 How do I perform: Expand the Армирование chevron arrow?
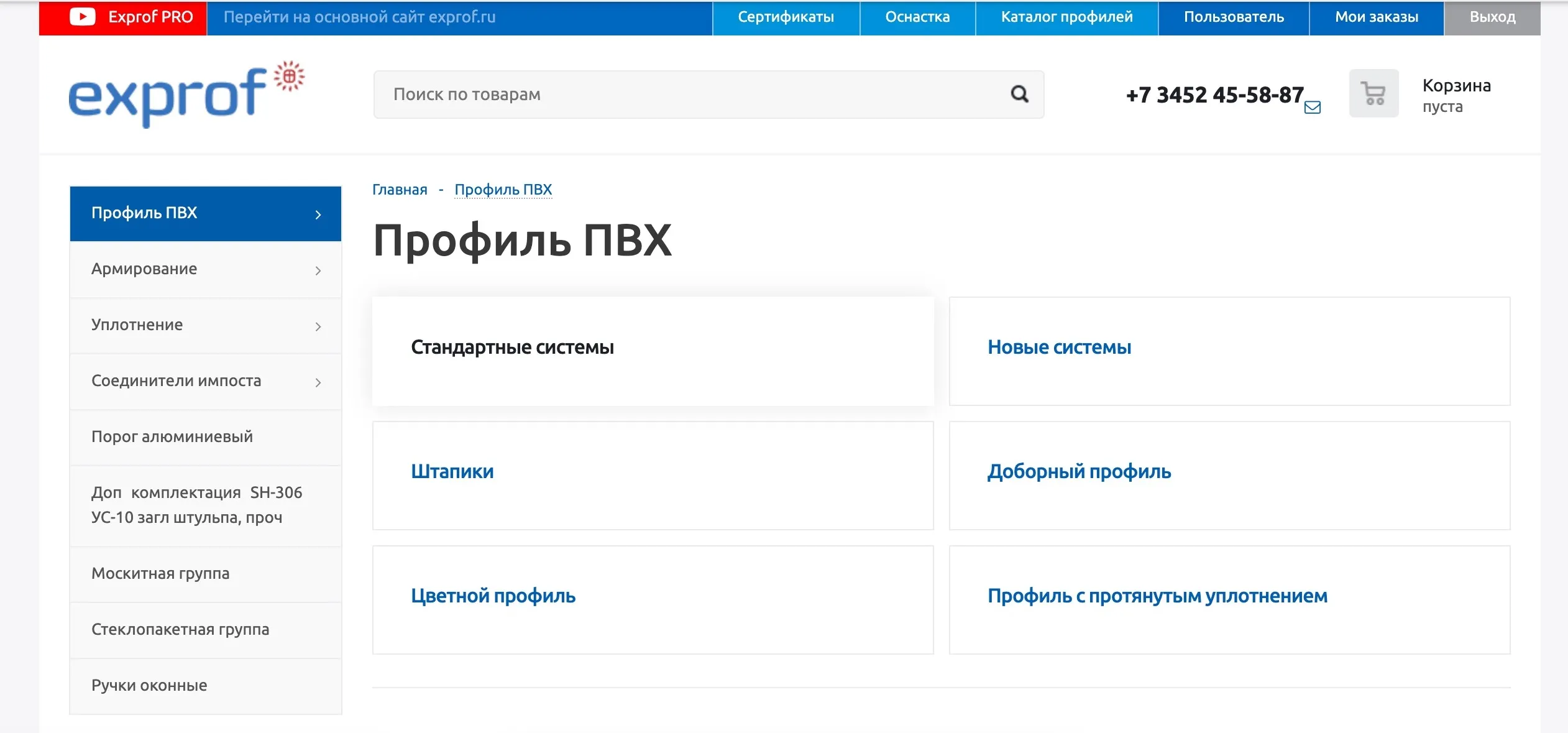(x=318, y=270)
